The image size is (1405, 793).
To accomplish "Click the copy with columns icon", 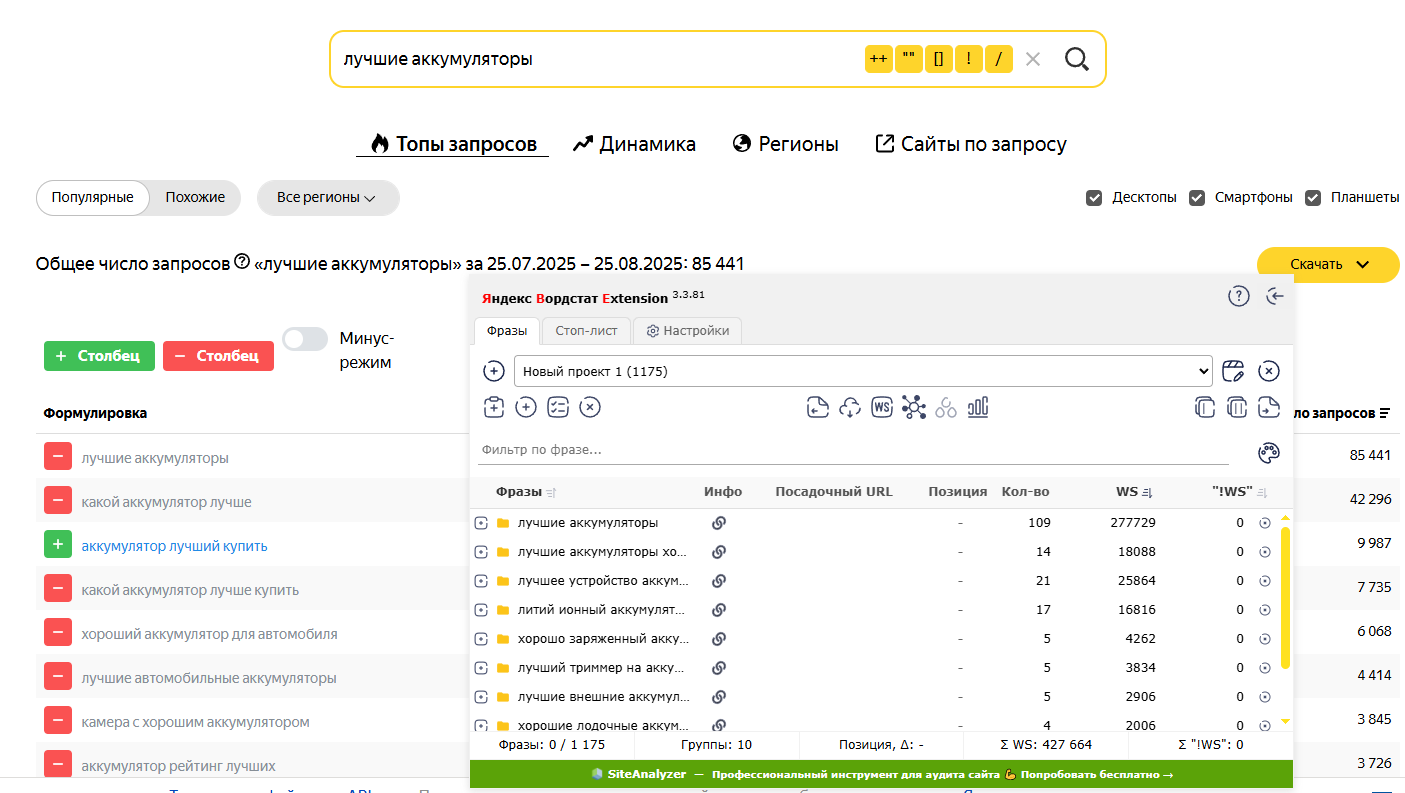I will tap(1237, 407).
